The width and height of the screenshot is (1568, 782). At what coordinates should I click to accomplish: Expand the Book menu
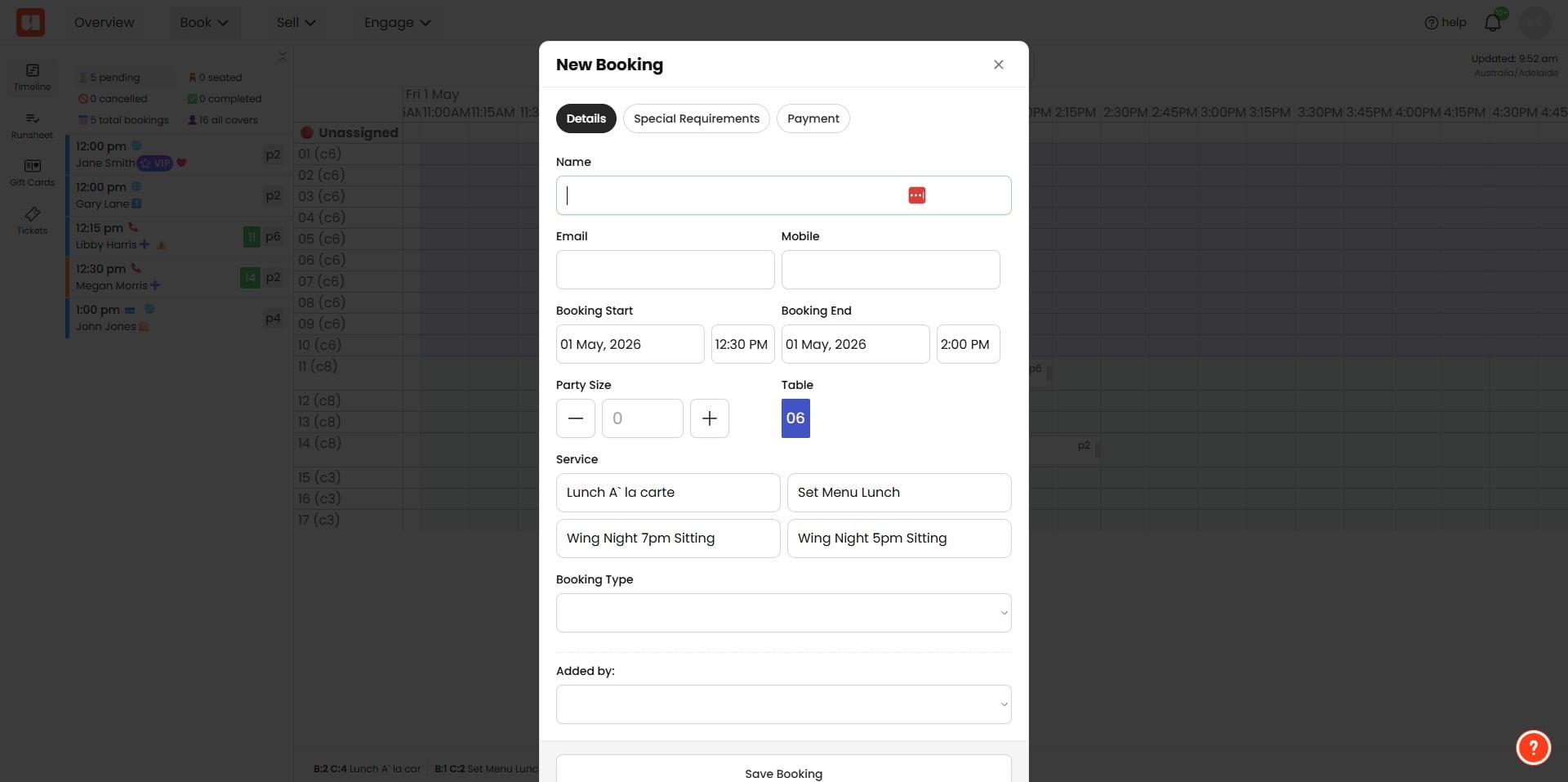point(204,22)
